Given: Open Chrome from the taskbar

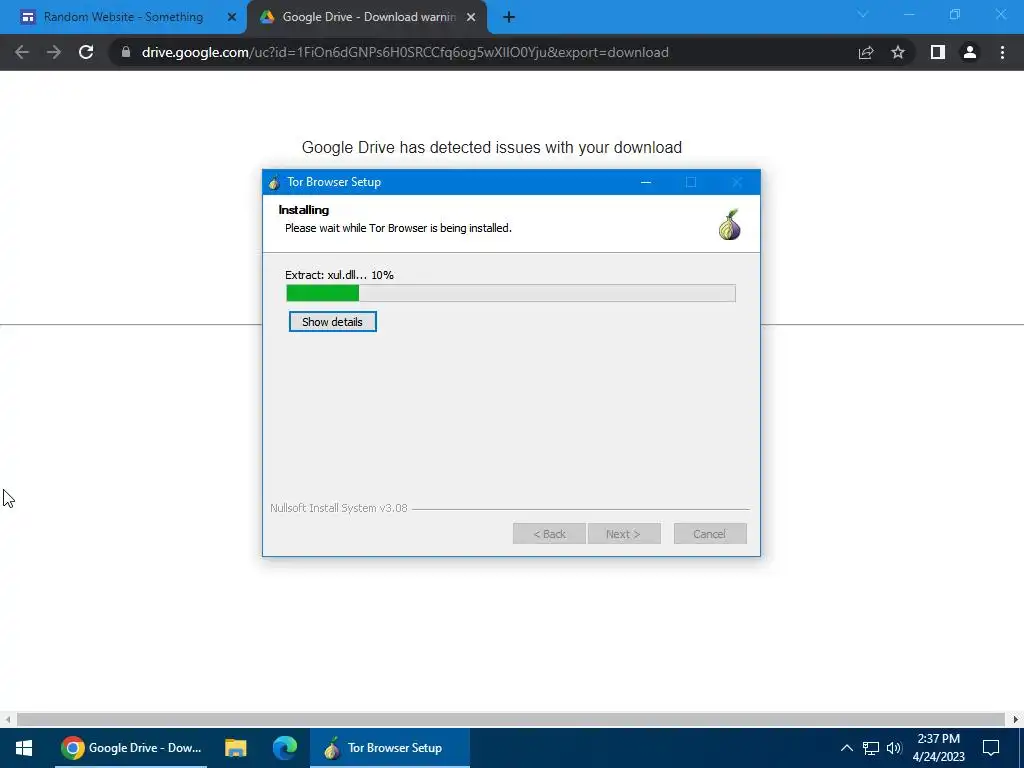Looking at the screenshot, I should [131, 748].
